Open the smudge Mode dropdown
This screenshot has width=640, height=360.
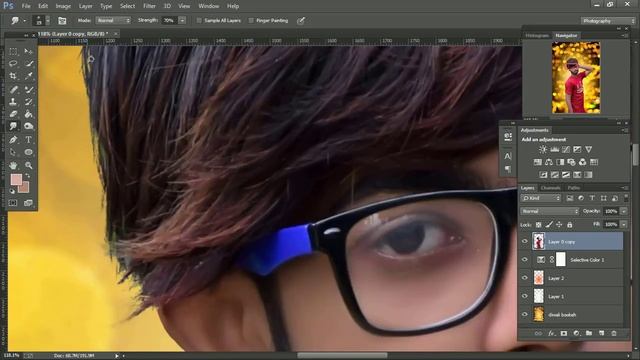pyautogui.click(x=113, y=20)
